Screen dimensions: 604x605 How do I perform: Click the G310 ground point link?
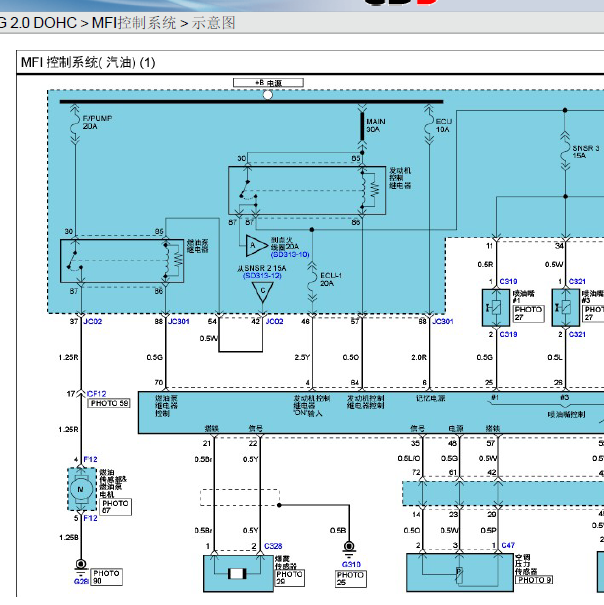tap(351, 564)
